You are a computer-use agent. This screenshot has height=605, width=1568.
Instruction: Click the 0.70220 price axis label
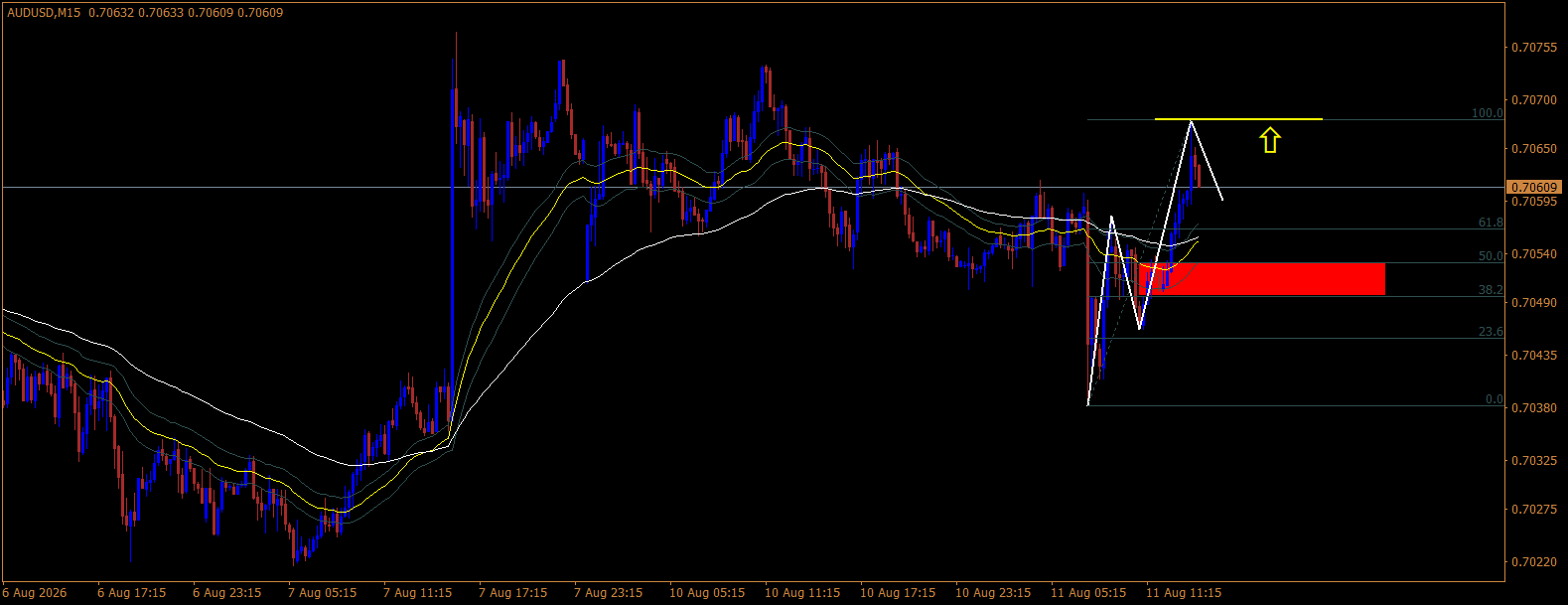pos(1534,562)
